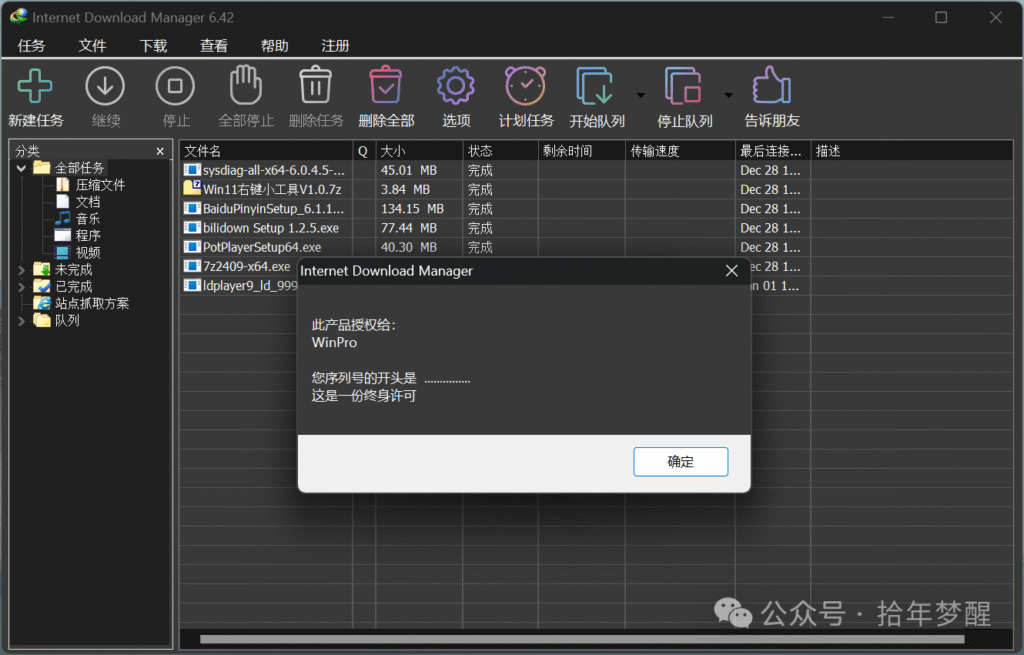Select ldplayer9 download row
The width and height of the screenshot is (1024, 655).
coord(238,286)
